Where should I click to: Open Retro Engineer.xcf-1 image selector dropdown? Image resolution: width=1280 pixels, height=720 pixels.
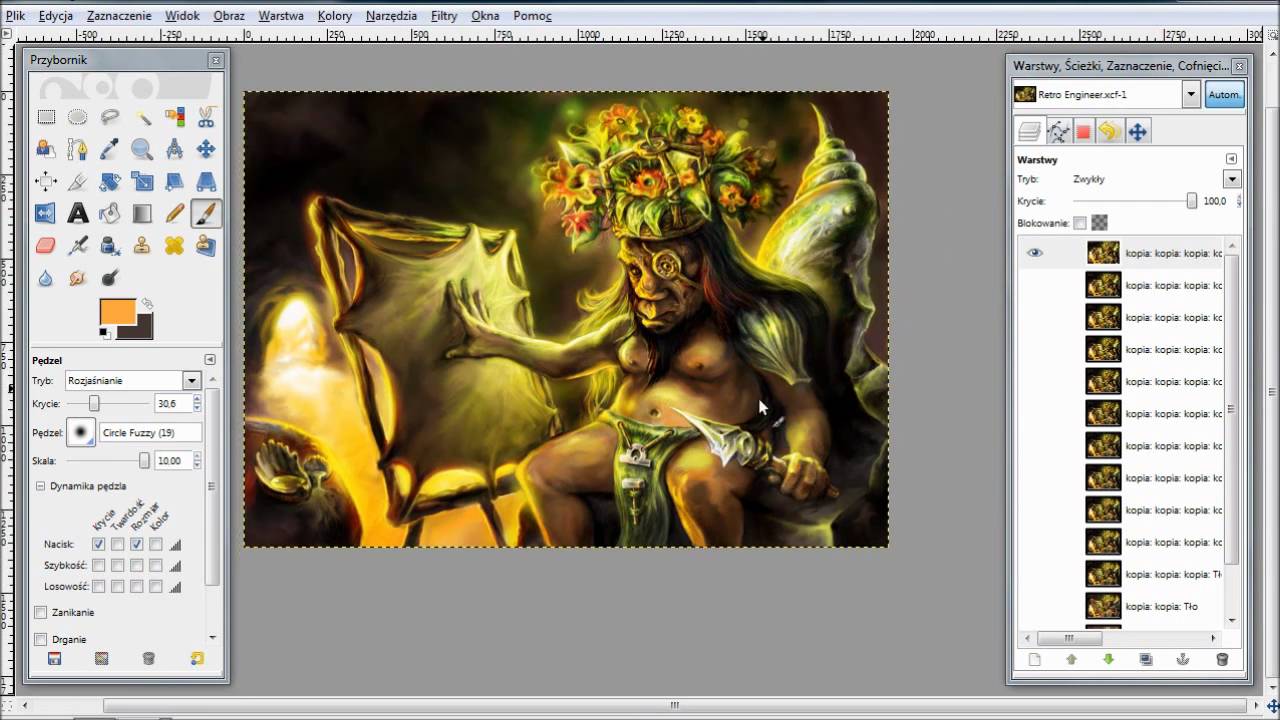pyautogui.click(x=1190, y=95)
